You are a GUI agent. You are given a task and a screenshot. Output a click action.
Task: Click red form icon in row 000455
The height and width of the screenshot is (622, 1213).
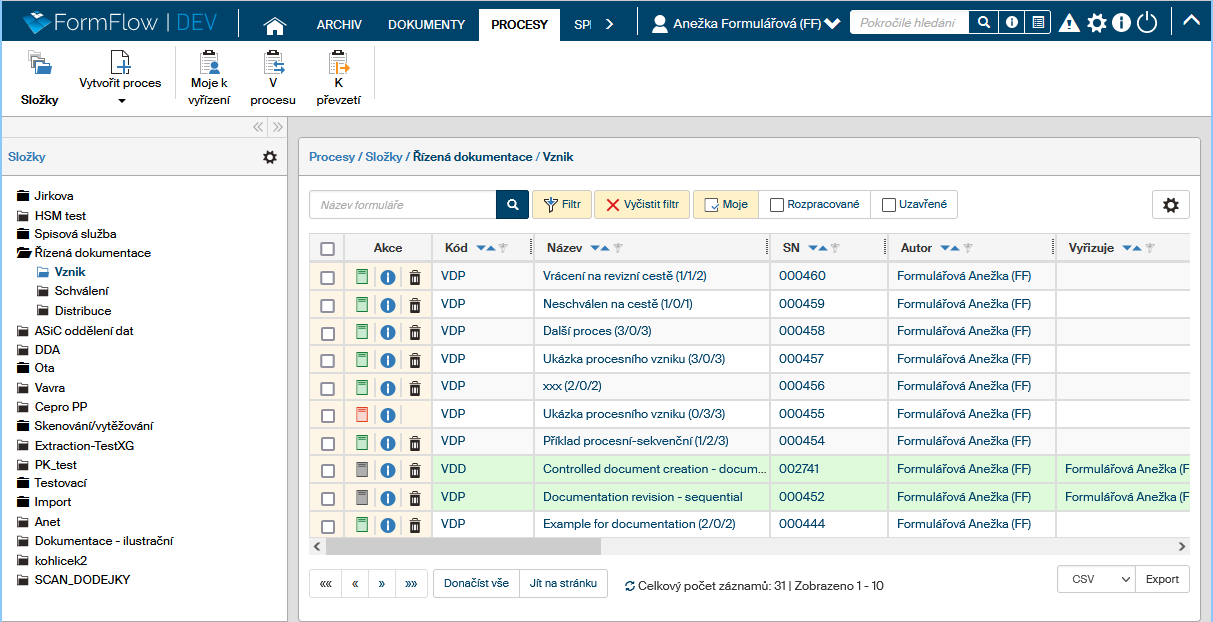362,415
